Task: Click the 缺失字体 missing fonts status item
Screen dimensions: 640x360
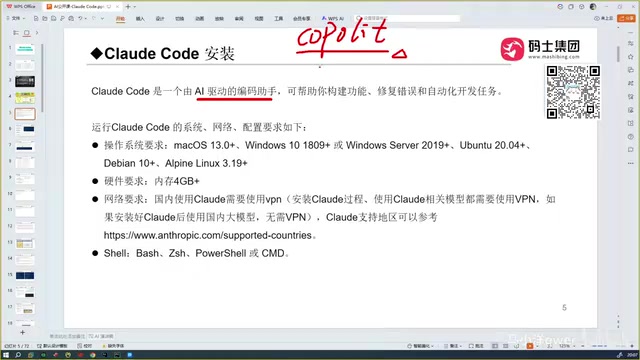Action: click(113, 346)
